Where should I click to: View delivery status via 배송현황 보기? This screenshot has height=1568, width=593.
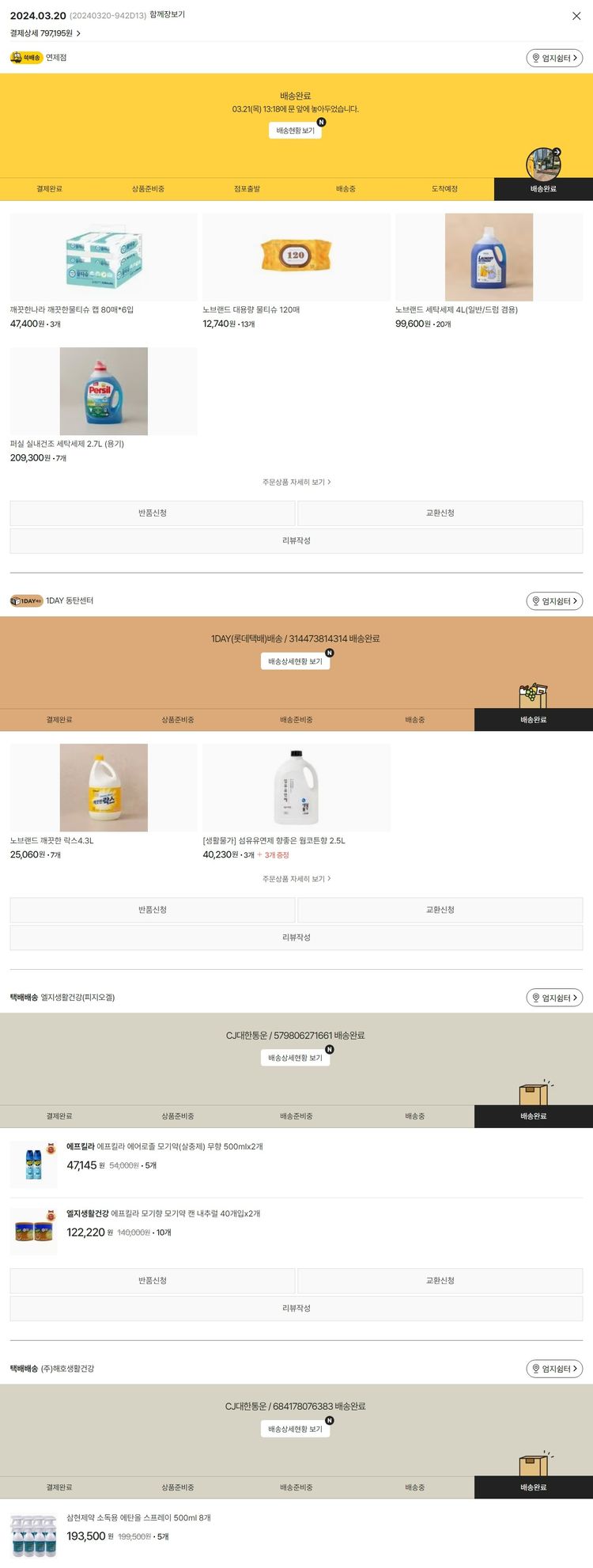point(295,131)
